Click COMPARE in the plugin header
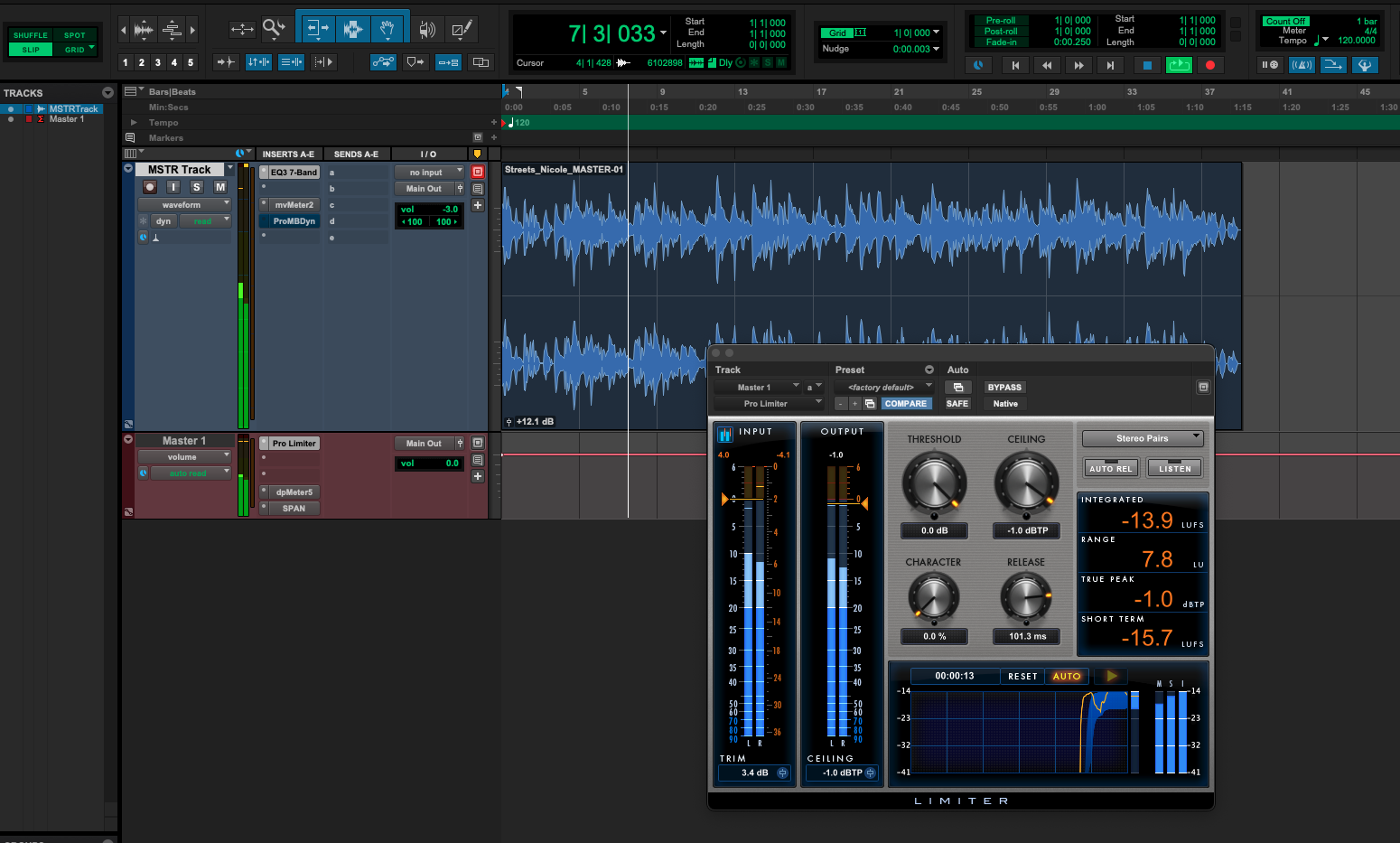The image size is (1400, 843). point(906,403)
